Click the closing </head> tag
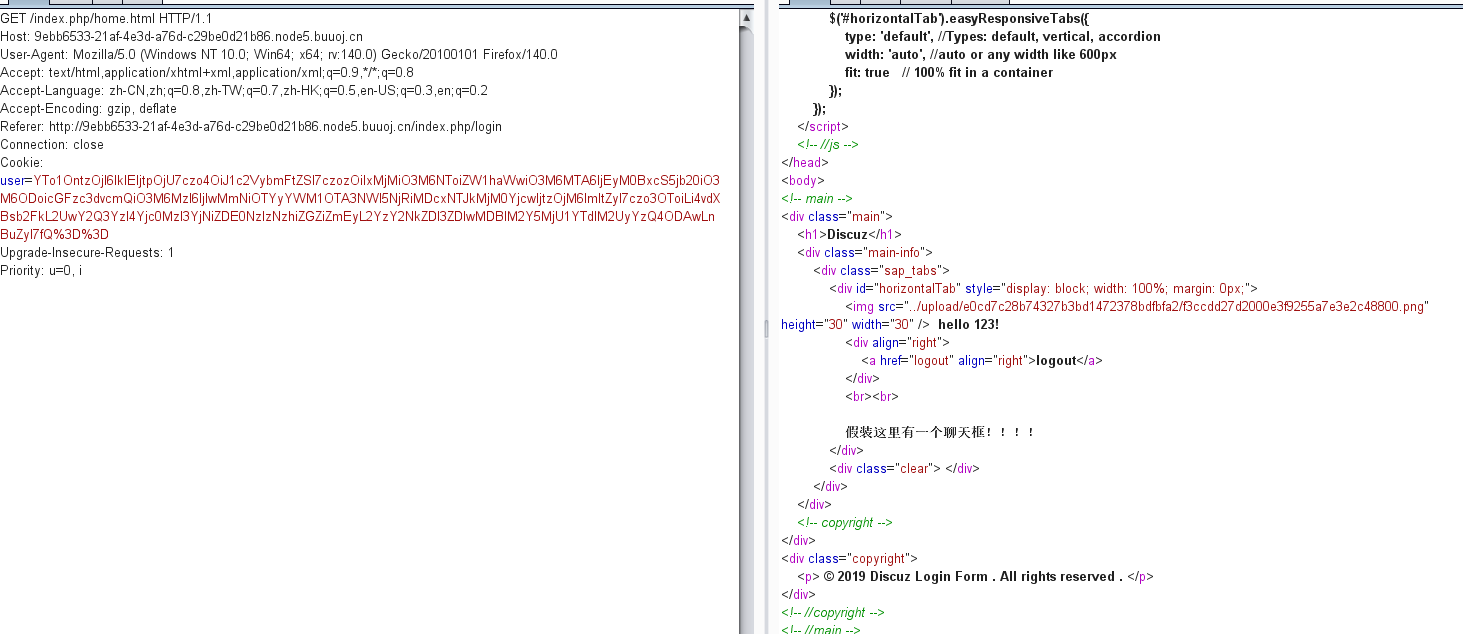Image resolution: width=1463 pixels, height=634 pixels. (x=805, y=163)
